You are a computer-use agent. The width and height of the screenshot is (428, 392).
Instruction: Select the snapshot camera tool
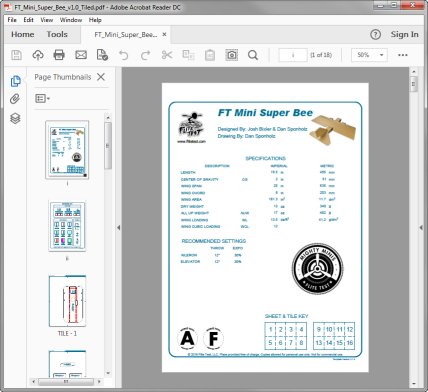click(232, 55)
